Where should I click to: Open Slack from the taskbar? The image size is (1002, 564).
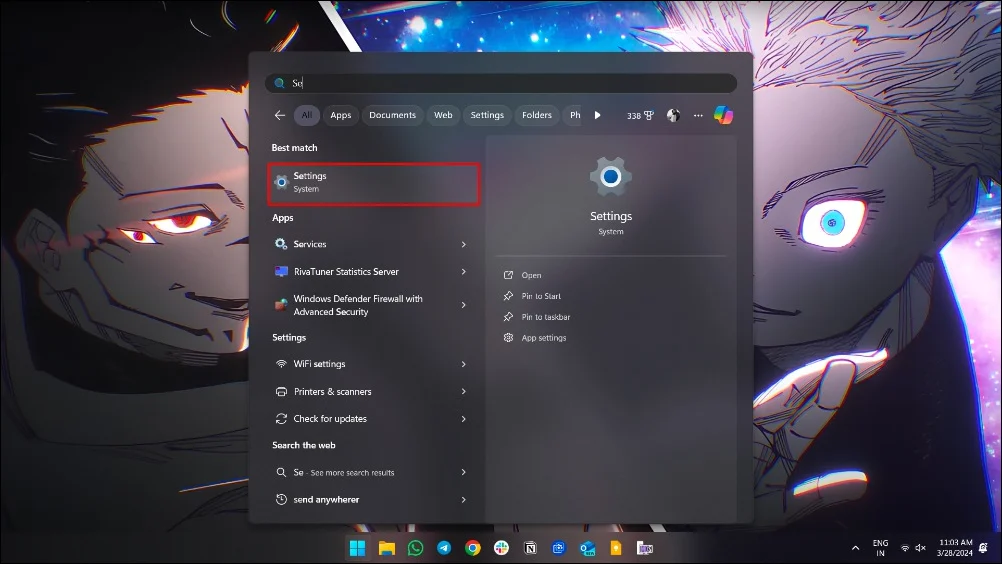pos(502,548)
